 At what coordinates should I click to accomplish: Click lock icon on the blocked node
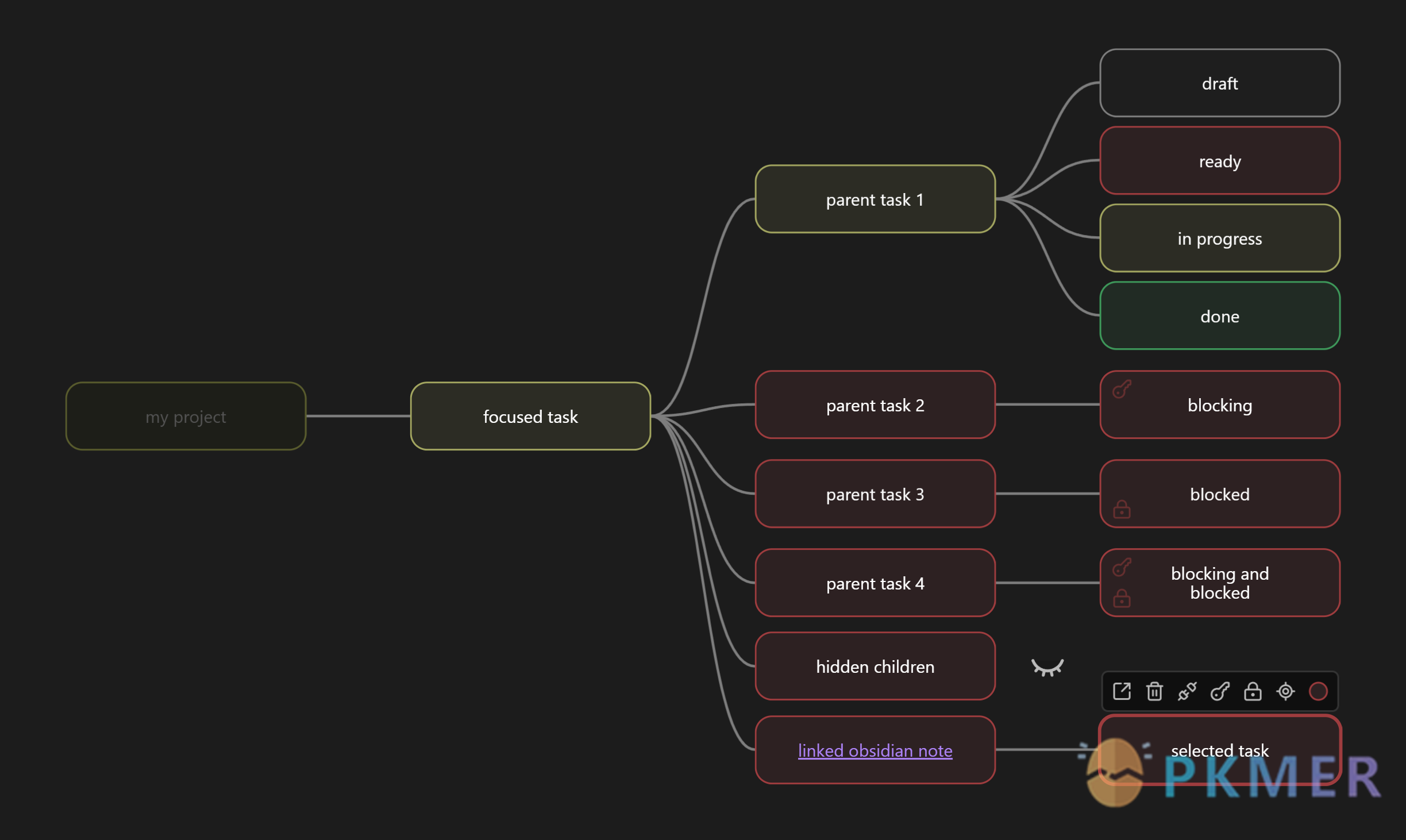point(1122,509)
